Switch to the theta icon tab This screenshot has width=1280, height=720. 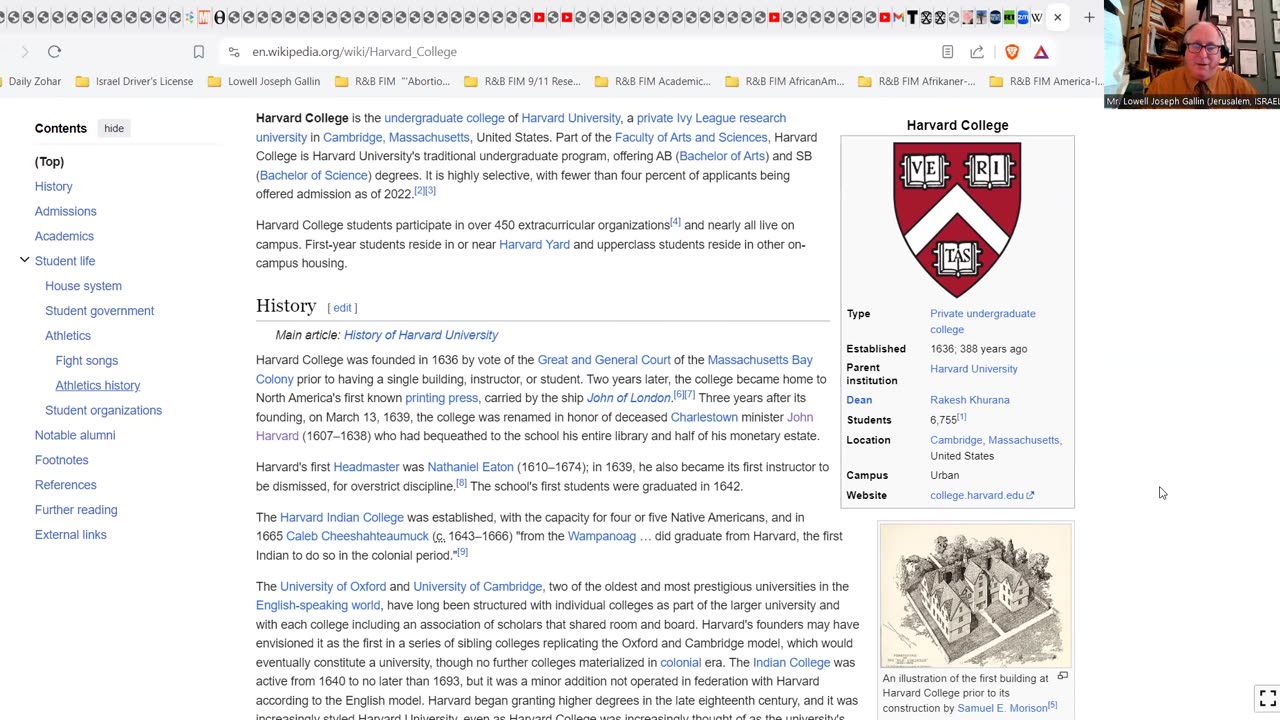point(219,17)
